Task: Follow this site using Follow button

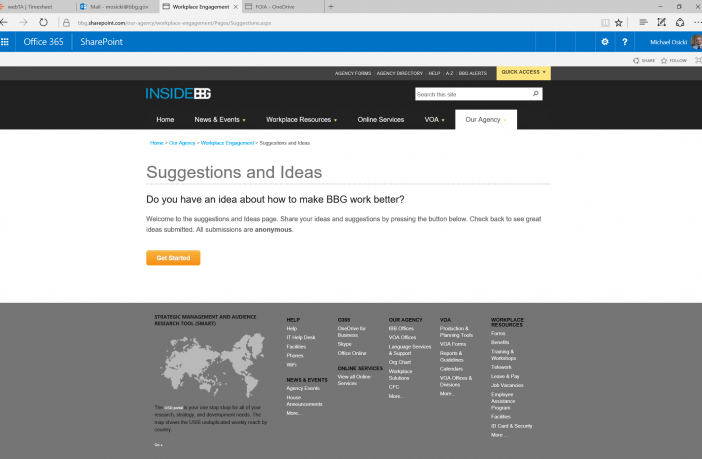Action: tap(674, 60)
